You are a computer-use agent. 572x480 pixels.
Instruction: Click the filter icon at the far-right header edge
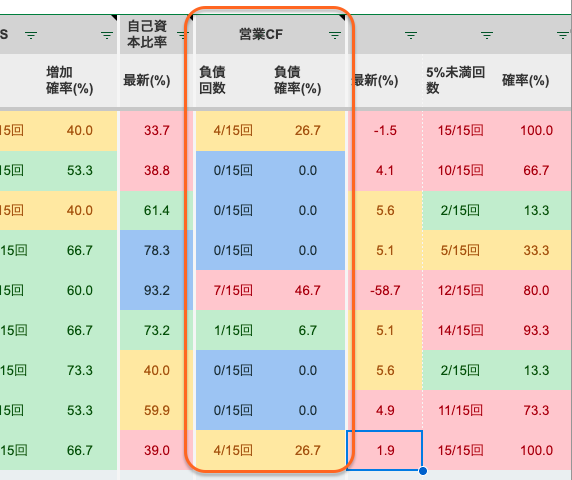coord(563,35)
